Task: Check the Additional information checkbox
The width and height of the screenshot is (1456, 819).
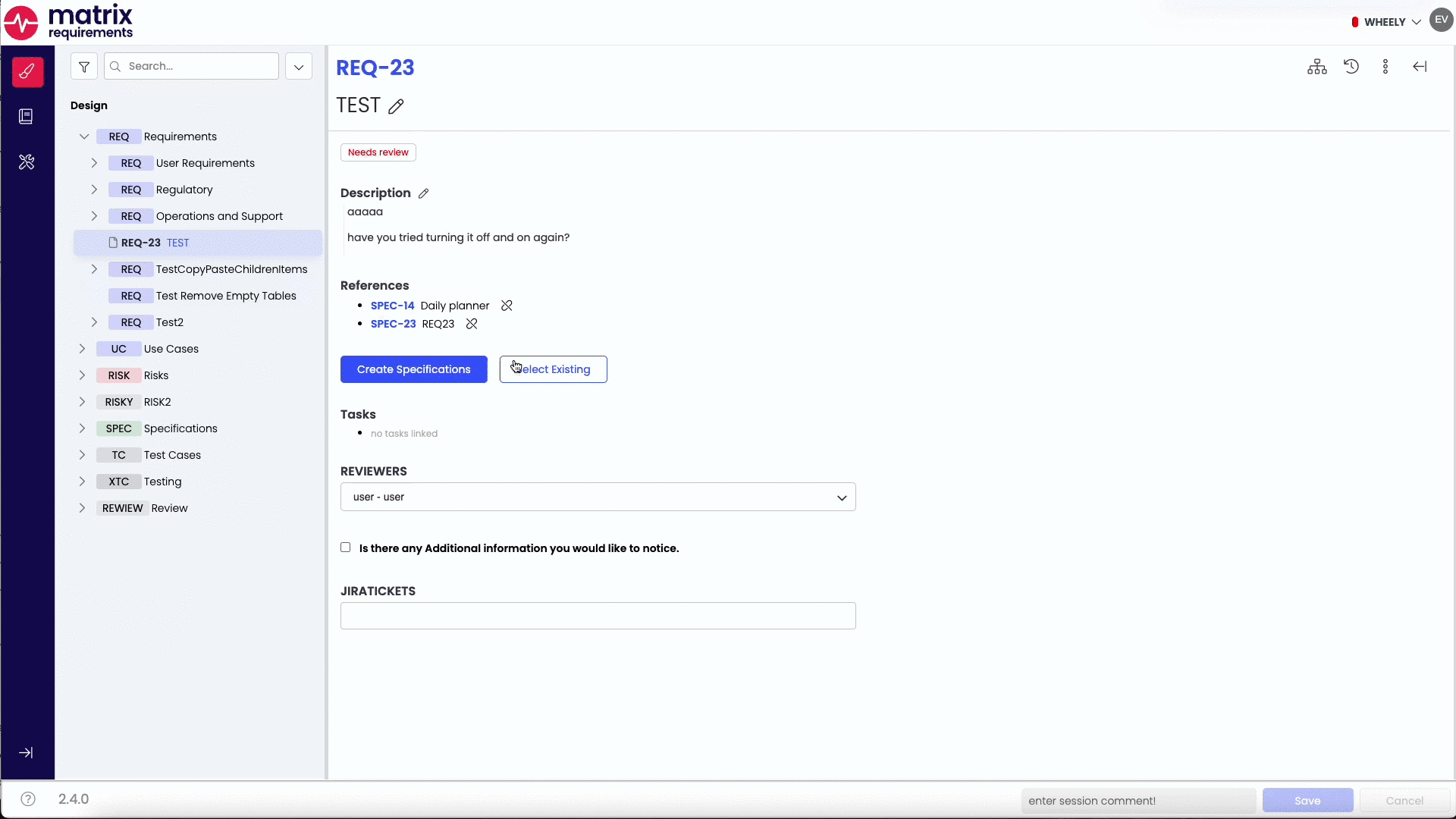Action: (x=346, y=548)
